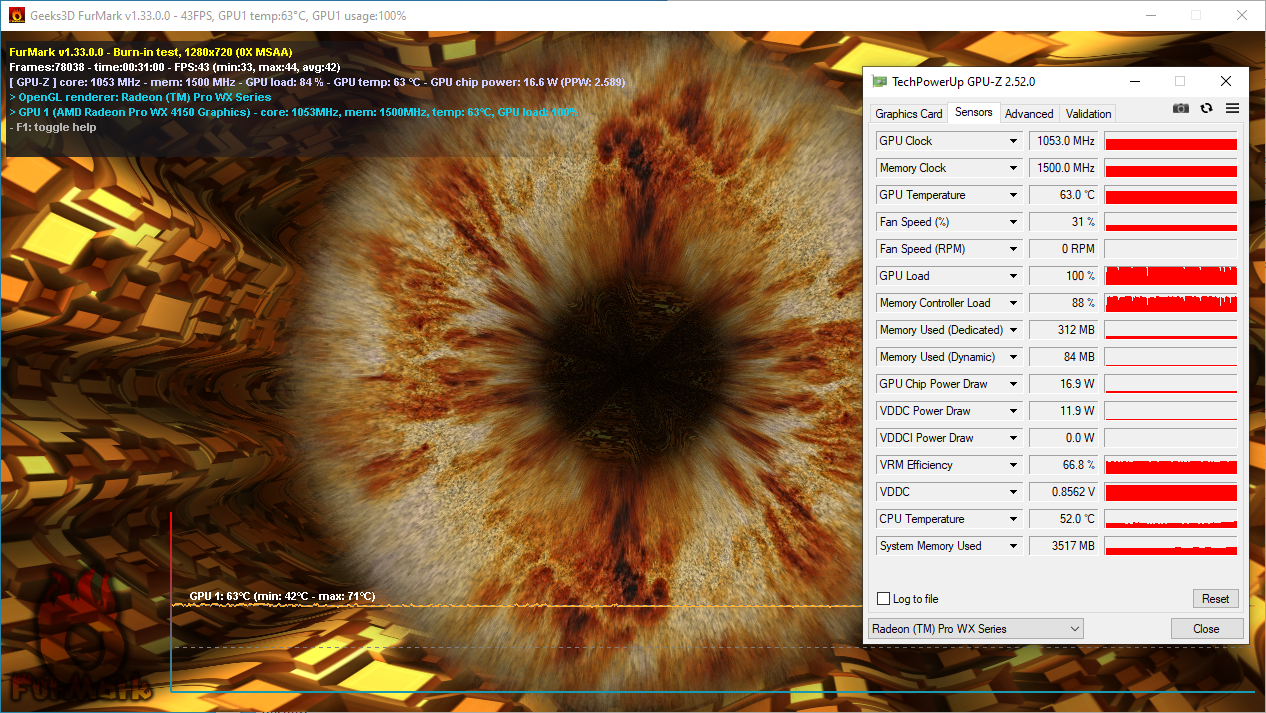Viewport: 1266px width, 713px height.
Task: Click the GPU-Z refresh icon
Action: click(1207, 108)
